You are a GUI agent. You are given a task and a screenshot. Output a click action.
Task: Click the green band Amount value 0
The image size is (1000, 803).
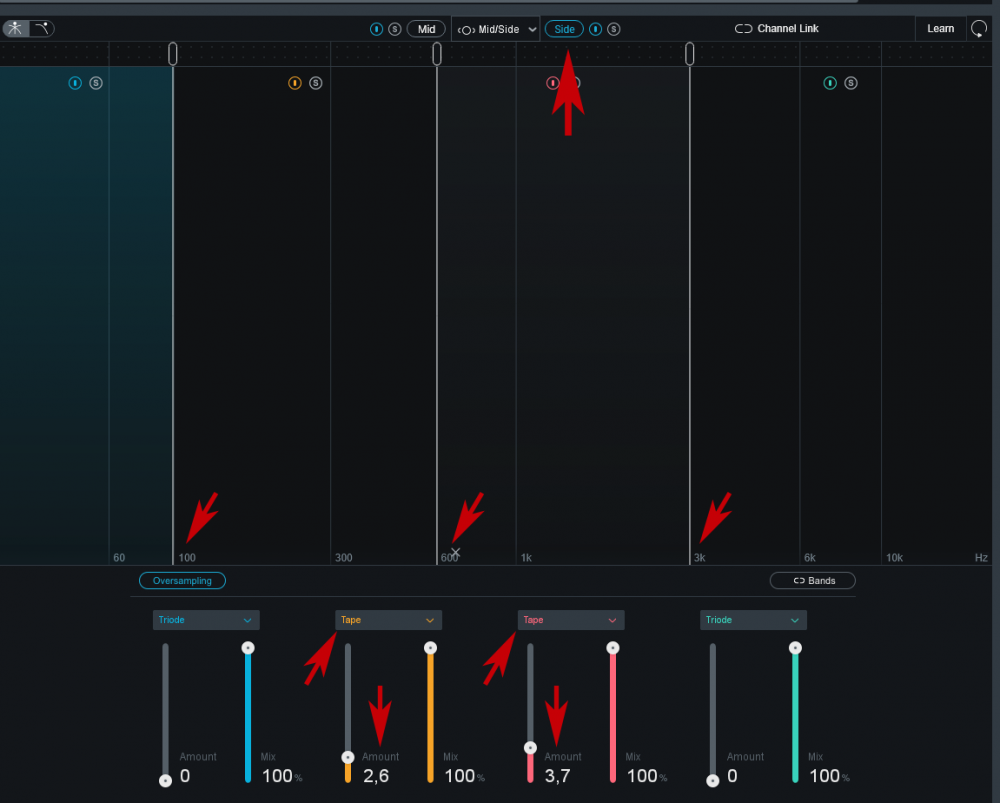pos(732,776)
